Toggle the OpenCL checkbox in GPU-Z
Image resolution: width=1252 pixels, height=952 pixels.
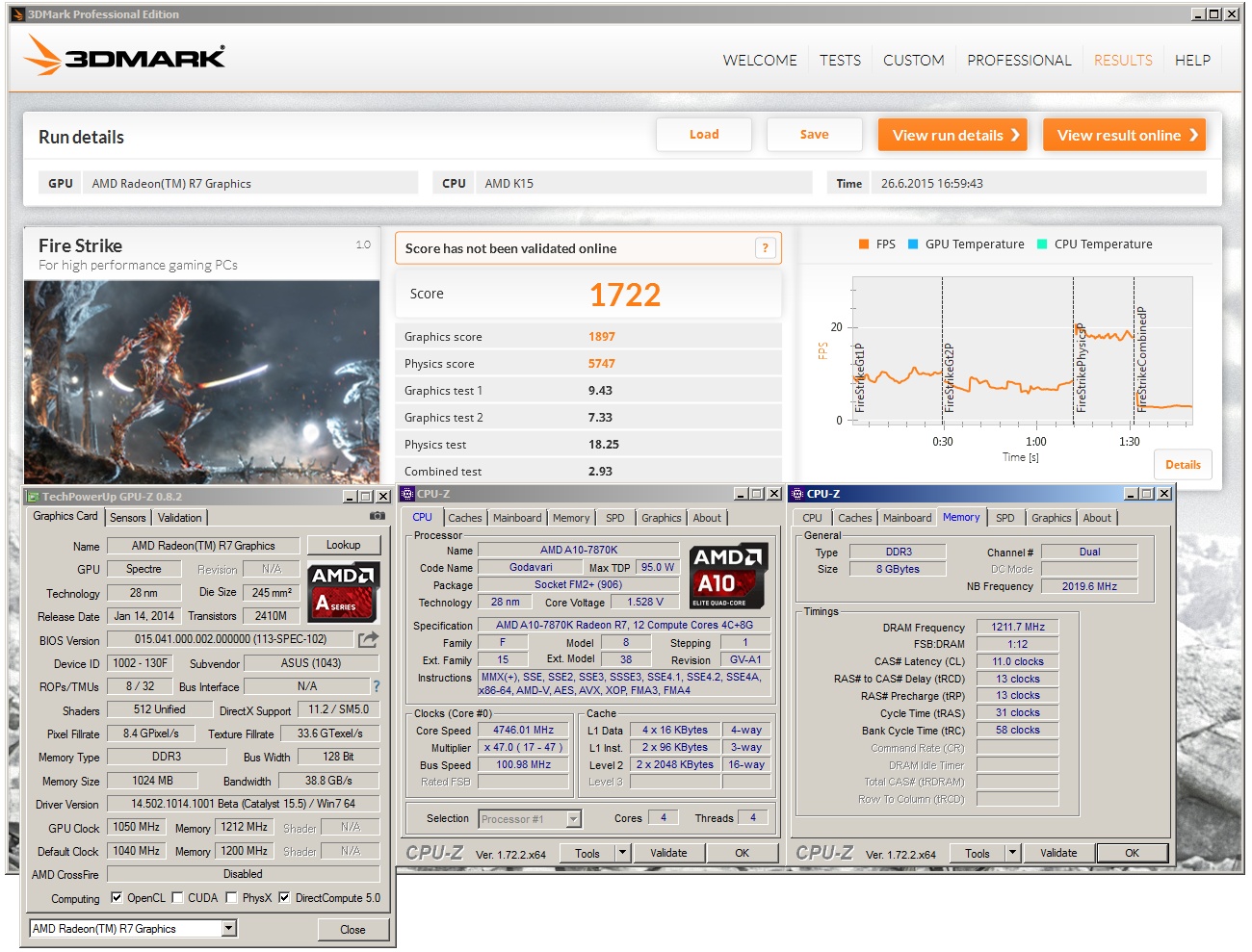[117, 897]
